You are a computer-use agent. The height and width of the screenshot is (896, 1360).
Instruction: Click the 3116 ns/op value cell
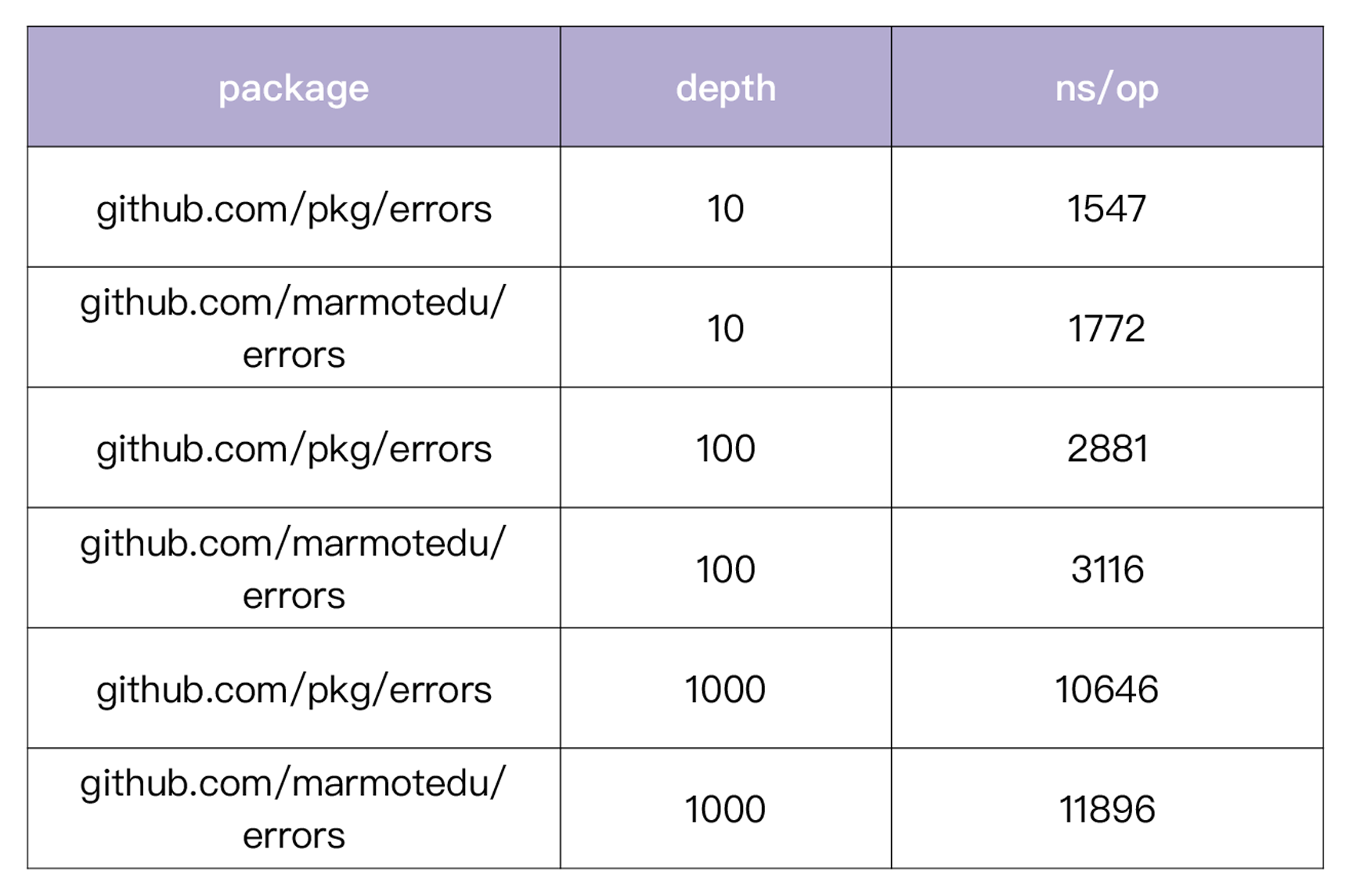[x=1106, y=569]
